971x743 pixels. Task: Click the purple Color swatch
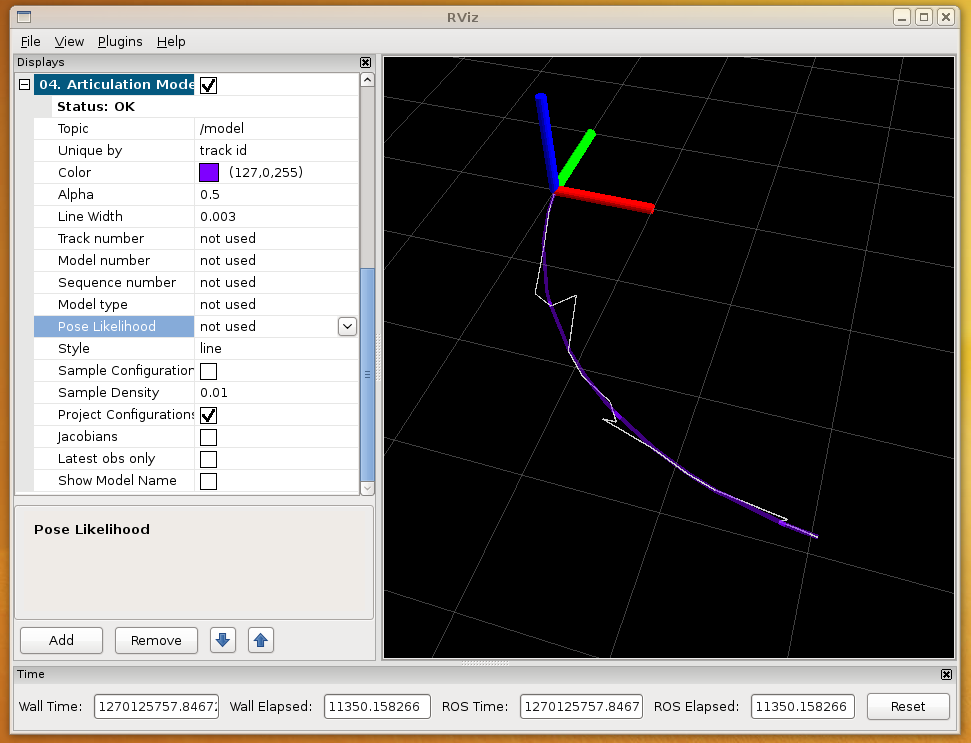(x=209, y=173)
